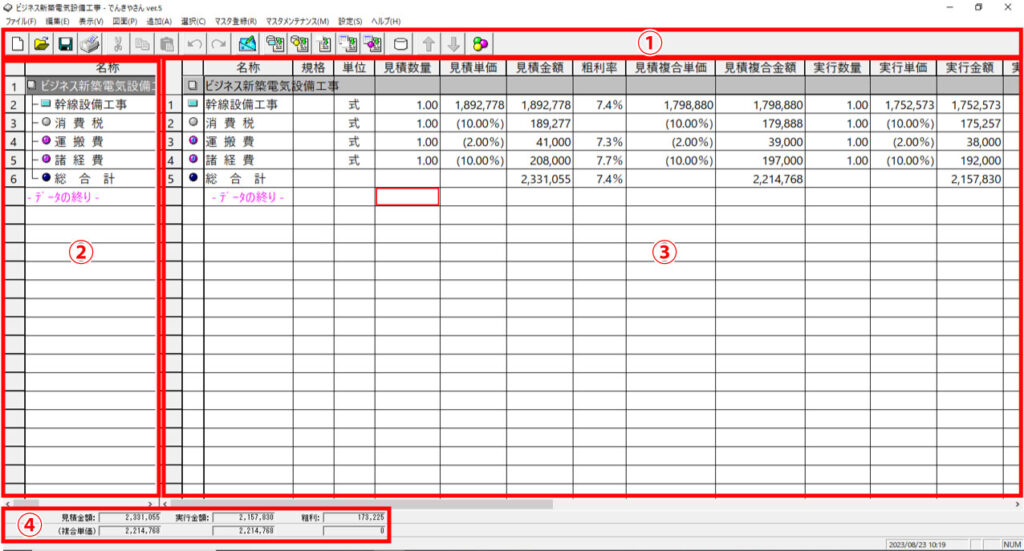Click the database cylinder toolbar icon
1024x551 pixels.
pyautogui.click(x=401, y=44)
